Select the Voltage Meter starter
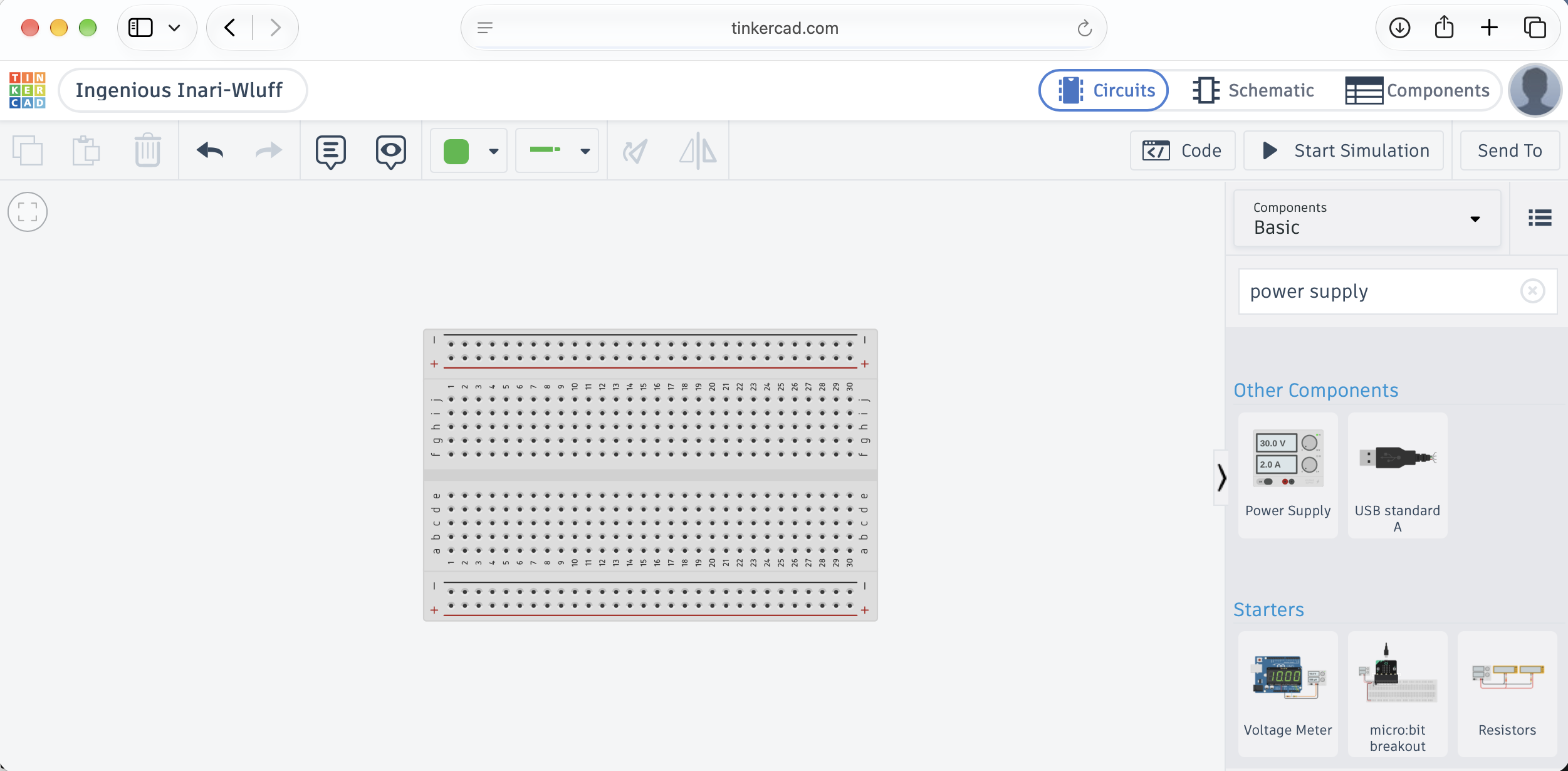 click(1288, 694)
